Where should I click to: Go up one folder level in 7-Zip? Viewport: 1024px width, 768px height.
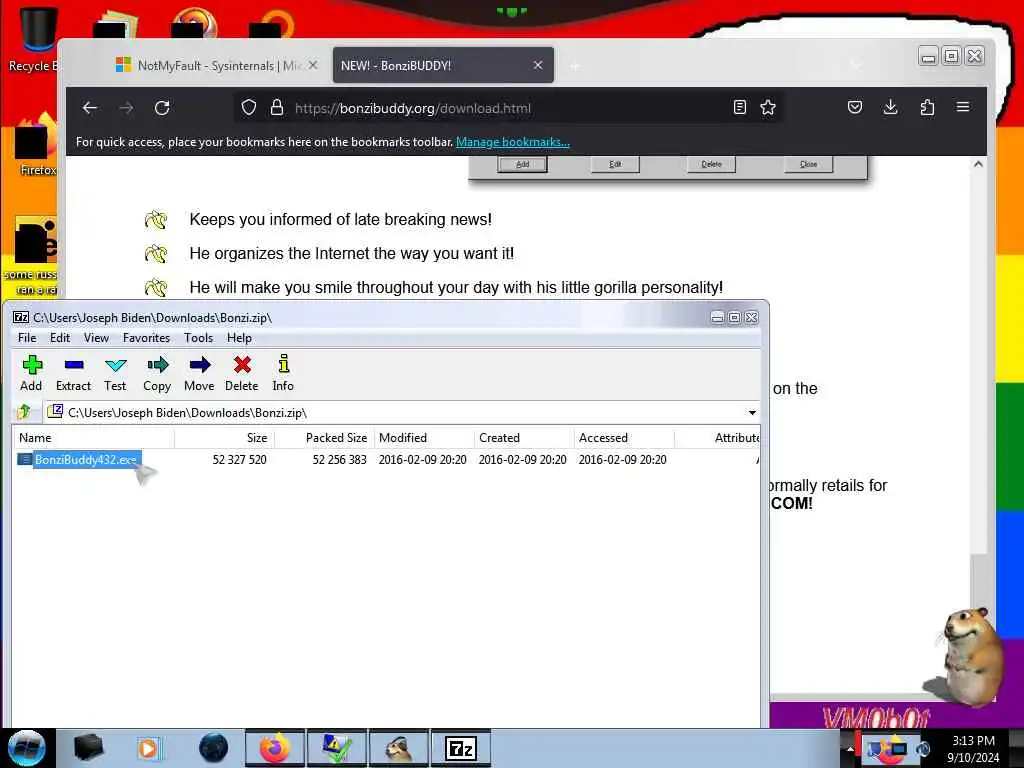24,412
